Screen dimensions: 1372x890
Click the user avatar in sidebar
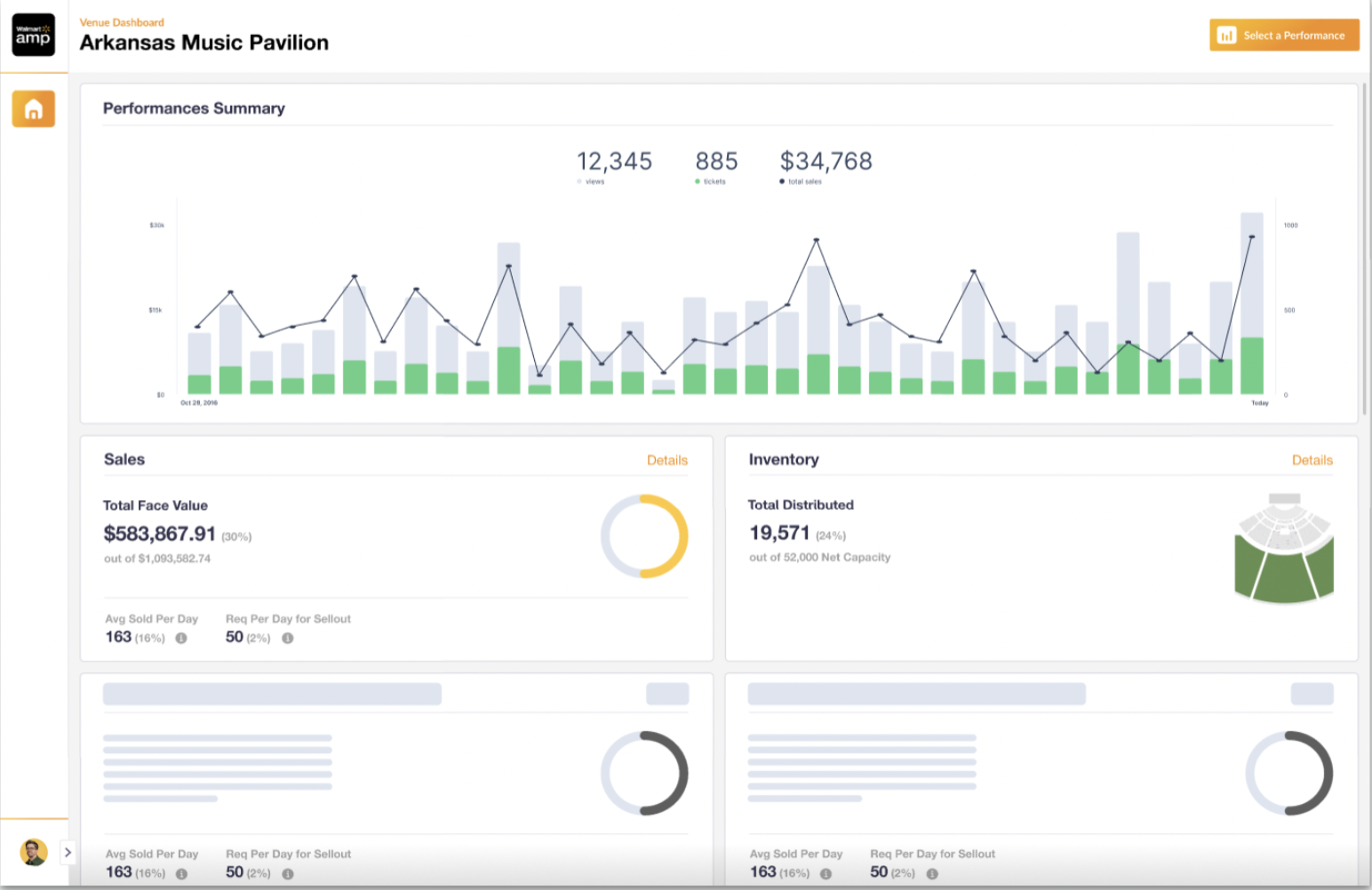tap(34, 852)
